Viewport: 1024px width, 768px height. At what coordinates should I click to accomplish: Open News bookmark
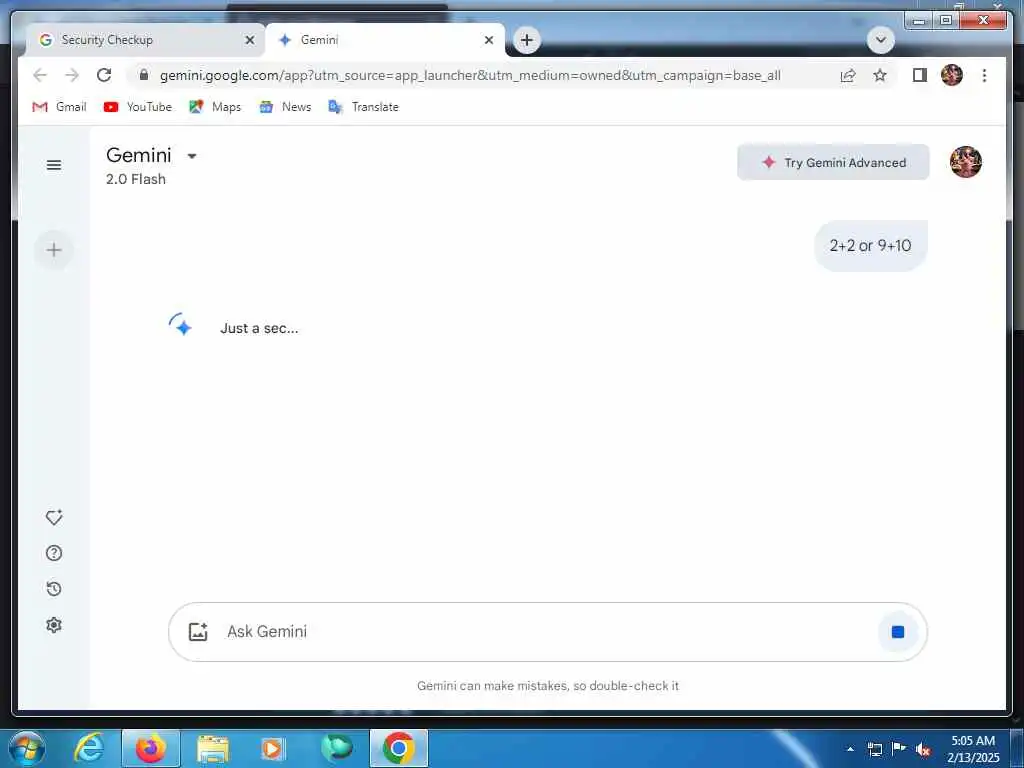(x=285, y=106)
